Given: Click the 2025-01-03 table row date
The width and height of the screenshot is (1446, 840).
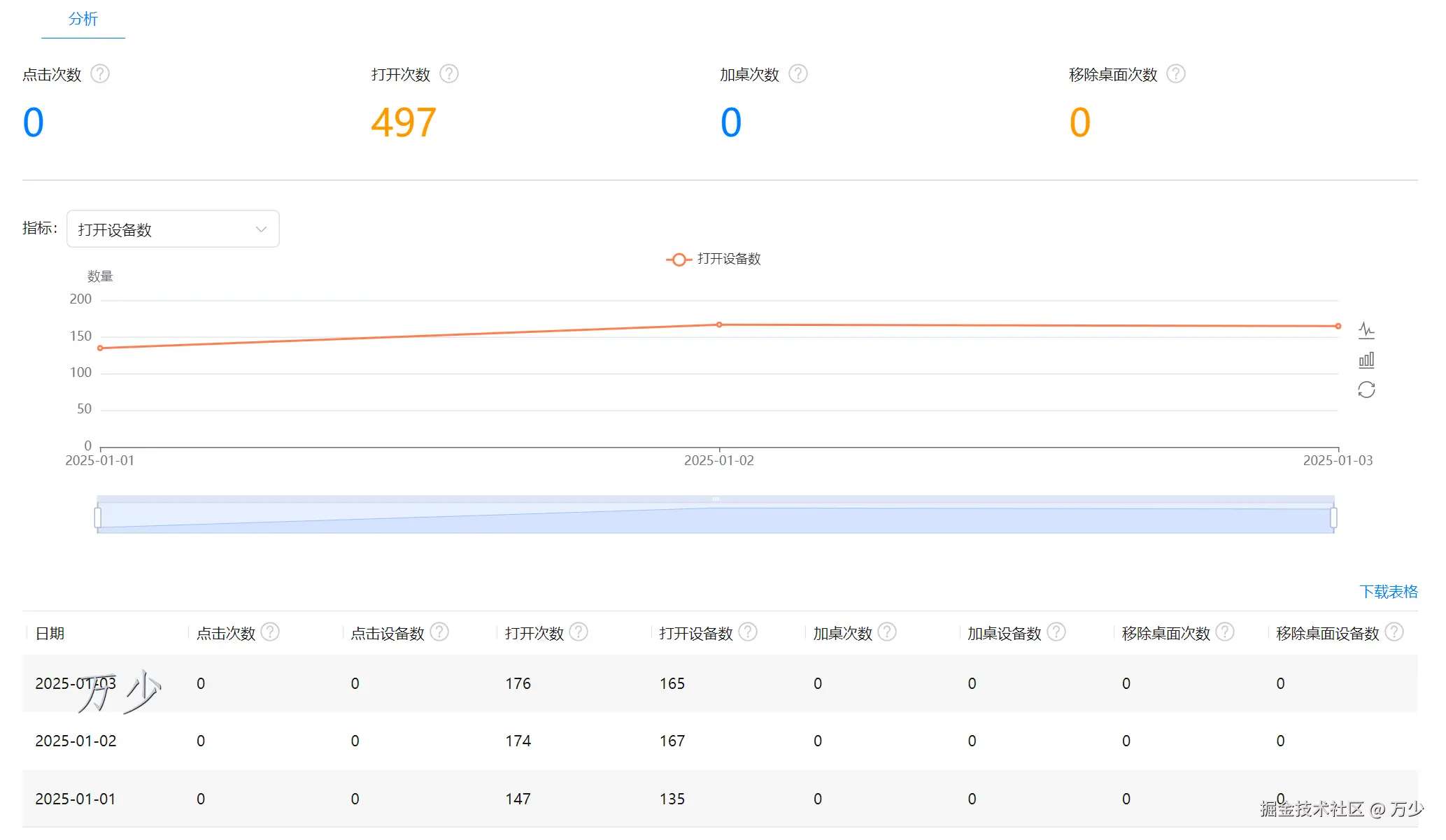Looking at the screenshot, I should pos(76,683).
